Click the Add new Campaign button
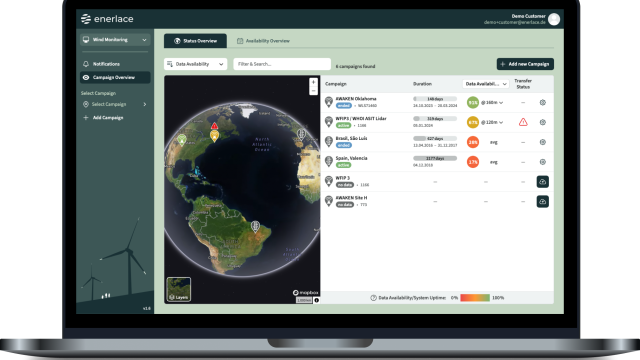This screenshot has width=640, height=360. 525,64
